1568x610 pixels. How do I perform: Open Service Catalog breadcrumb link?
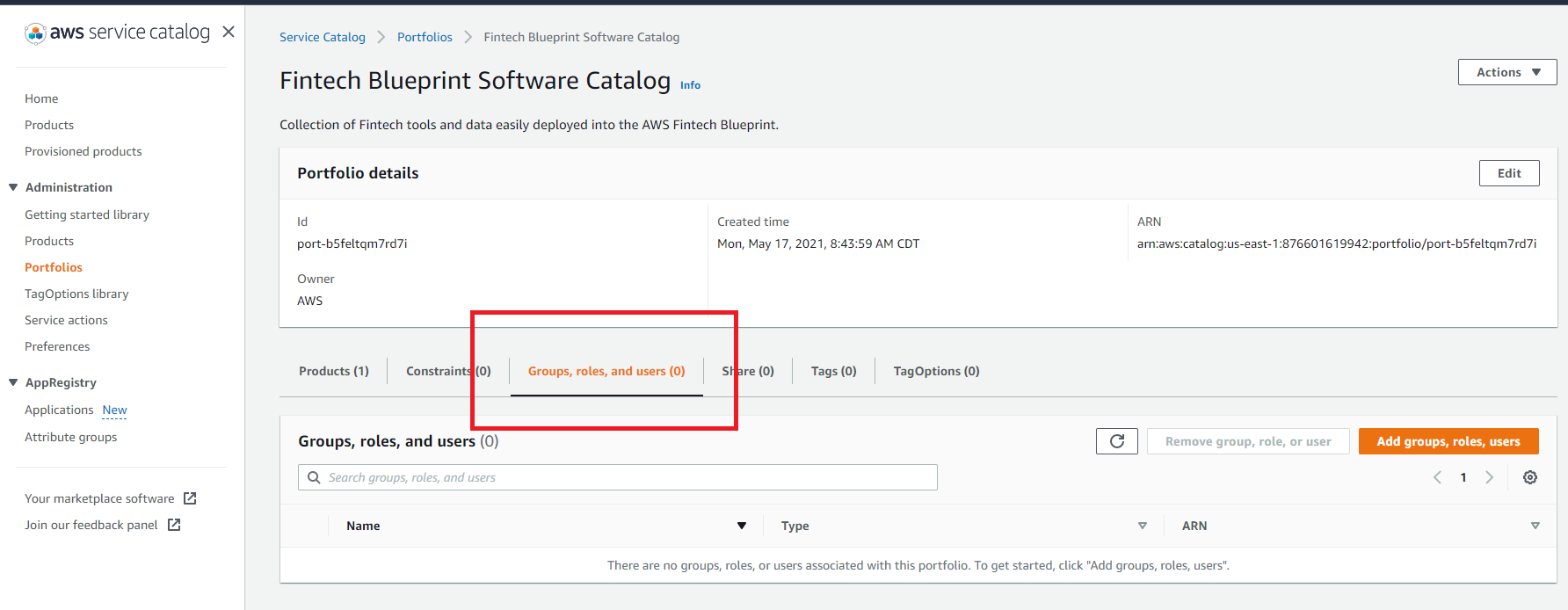(323, 37)
